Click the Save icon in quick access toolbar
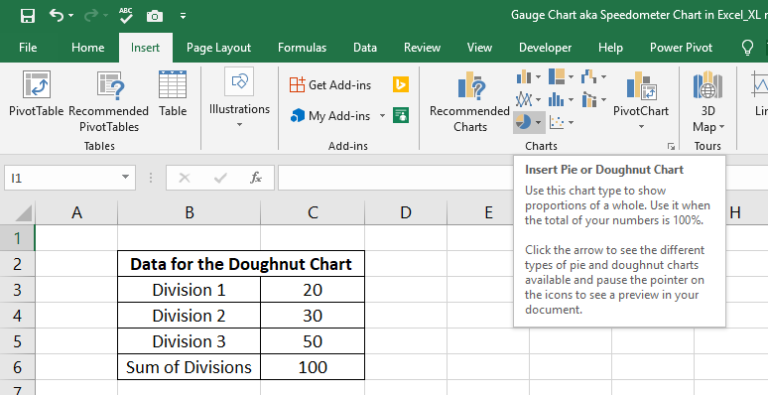 click(x=27, y=16)
